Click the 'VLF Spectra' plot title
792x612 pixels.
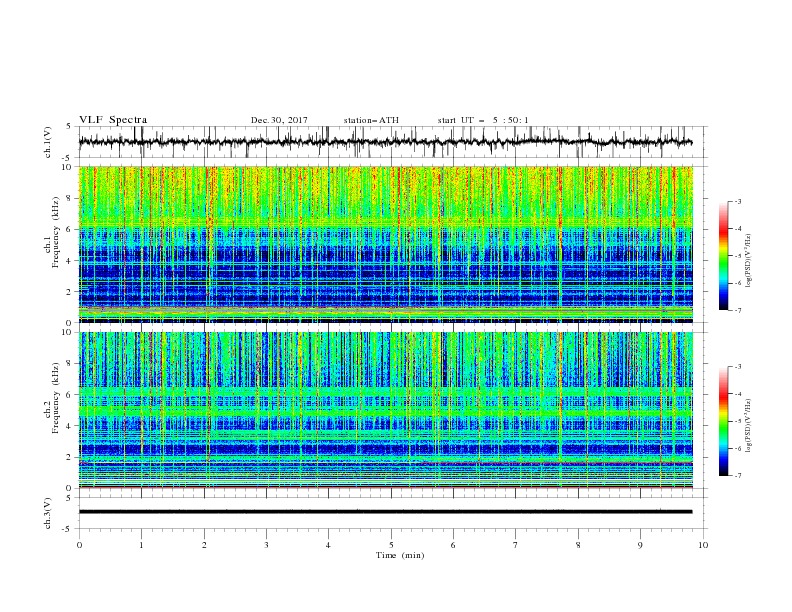tap(113, 120)
